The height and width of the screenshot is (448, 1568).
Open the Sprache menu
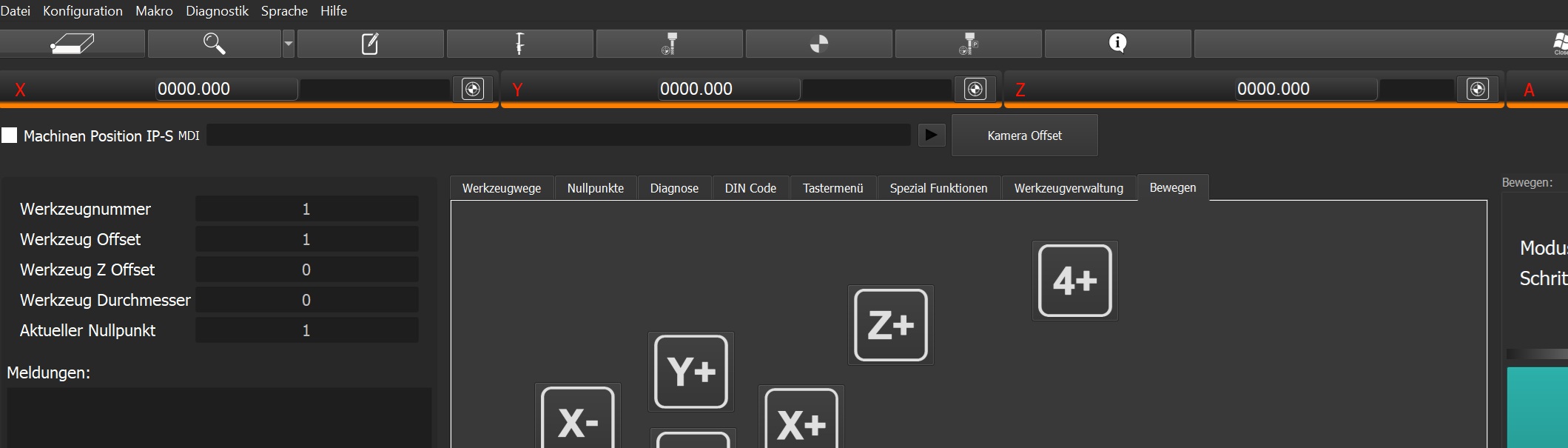click(x=284, y=11)
